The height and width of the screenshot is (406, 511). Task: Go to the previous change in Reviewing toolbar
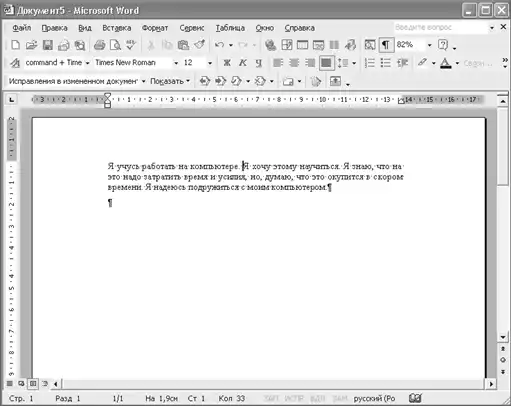(205, 81)
